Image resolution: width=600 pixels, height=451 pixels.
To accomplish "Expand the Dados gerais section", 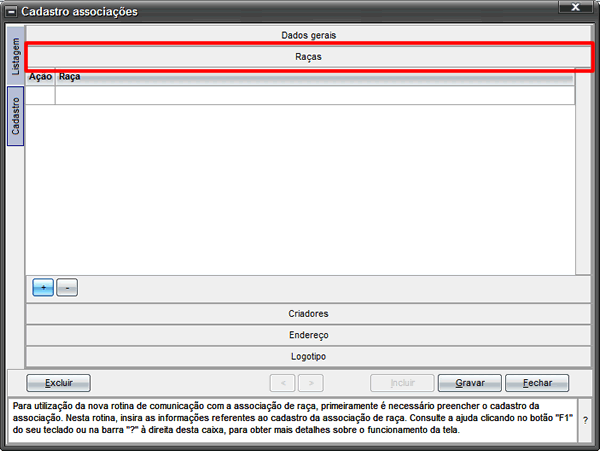I will 308,35.
